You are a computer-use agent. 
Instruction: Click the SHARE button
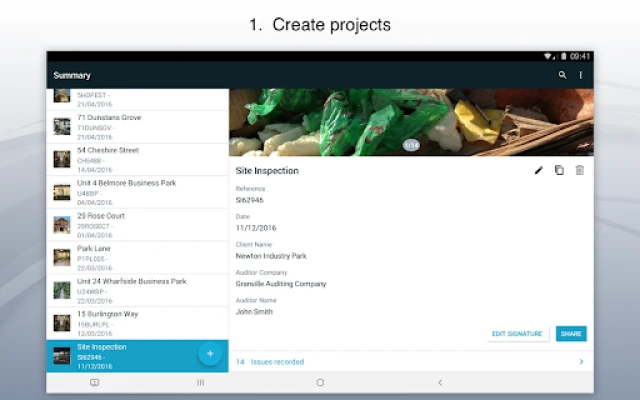(571, 333)
